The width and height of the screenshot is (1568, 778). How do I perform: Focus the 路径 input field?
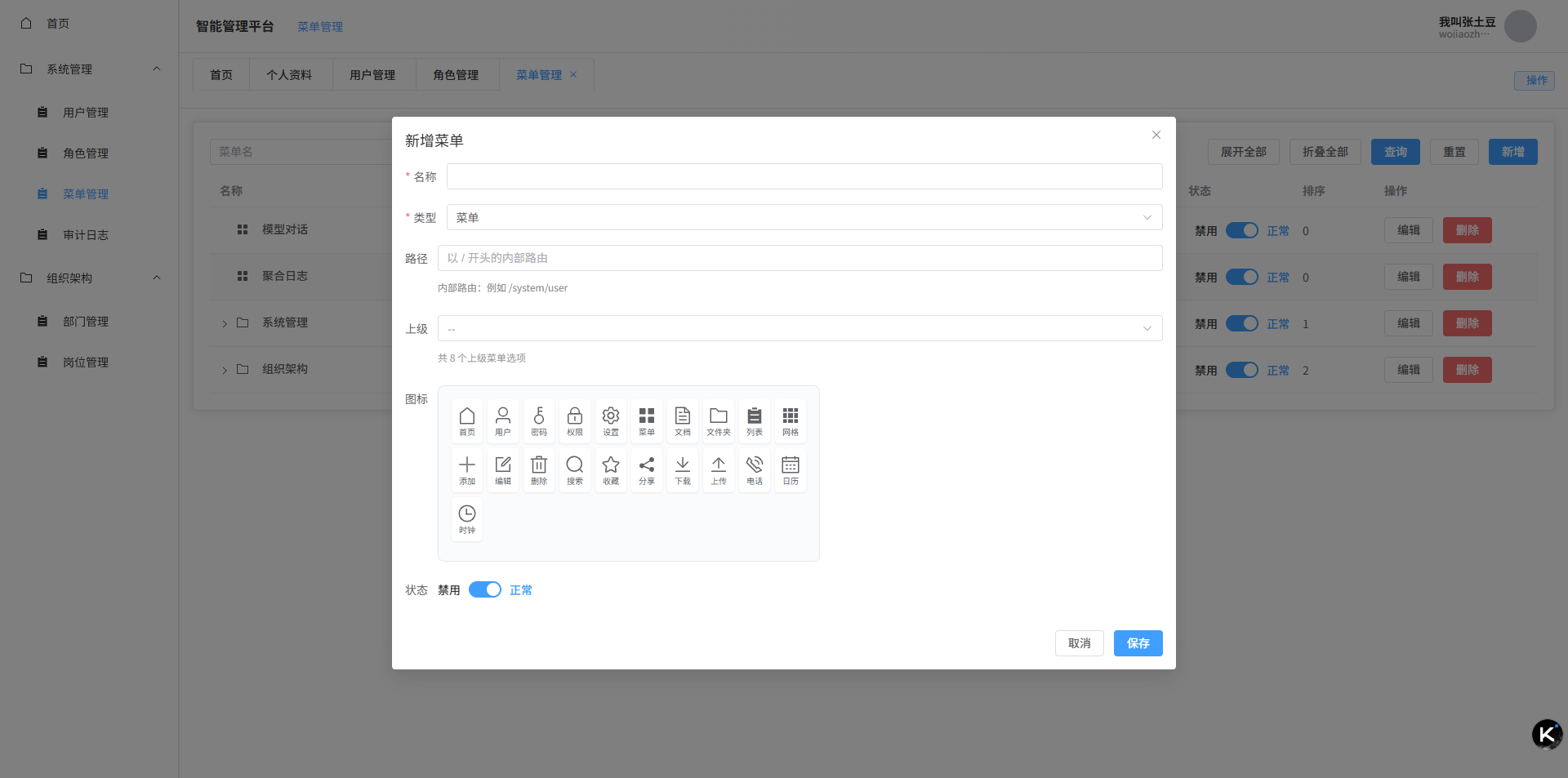point(800,258)
